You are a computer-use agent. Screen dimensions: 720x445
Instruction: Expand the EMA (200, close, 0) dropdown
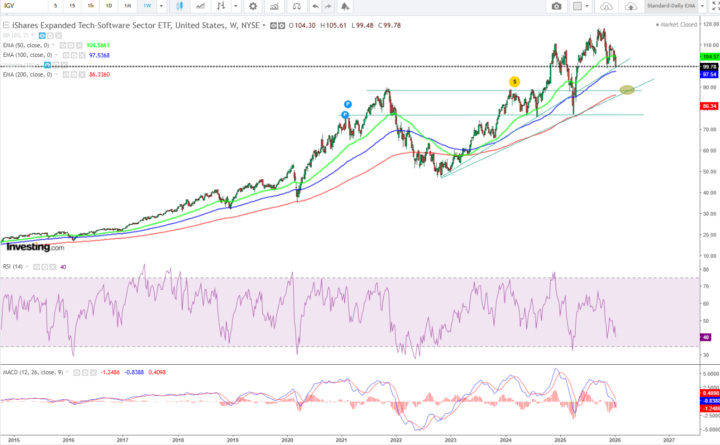pyautogui.click(x=57, y=74)
